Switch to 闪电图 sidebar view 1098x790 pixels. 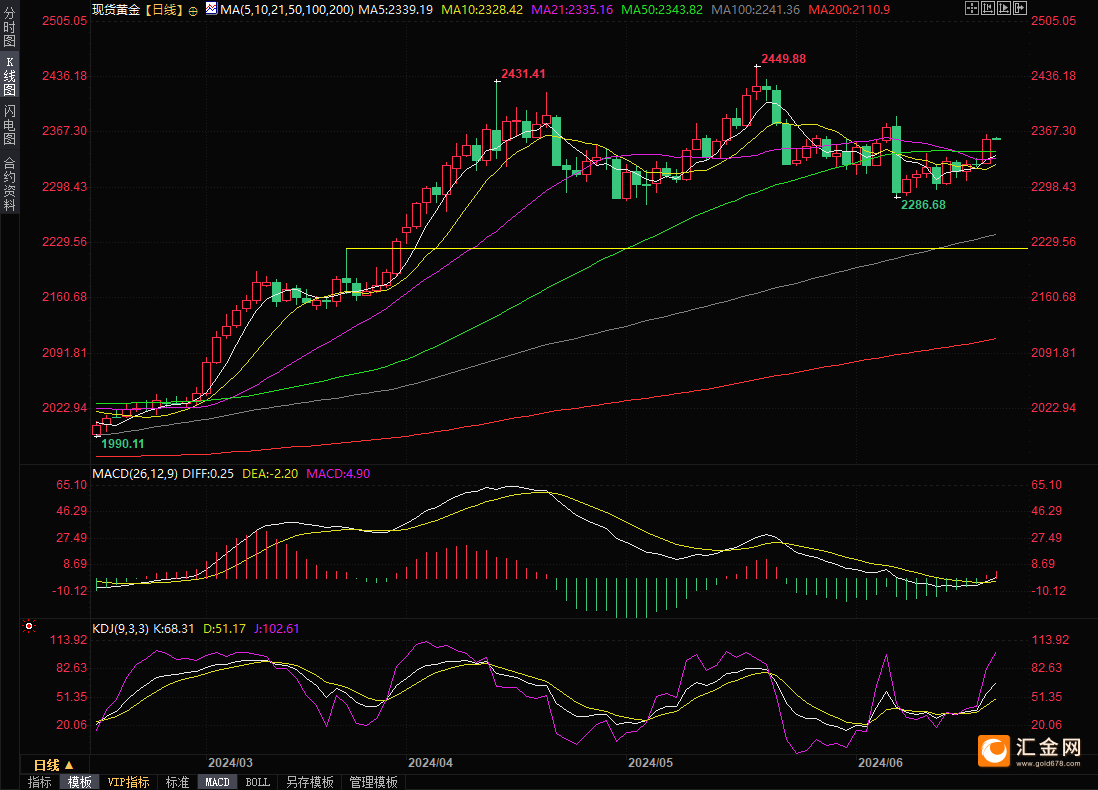pyautogui.click(x=9, y=125)
